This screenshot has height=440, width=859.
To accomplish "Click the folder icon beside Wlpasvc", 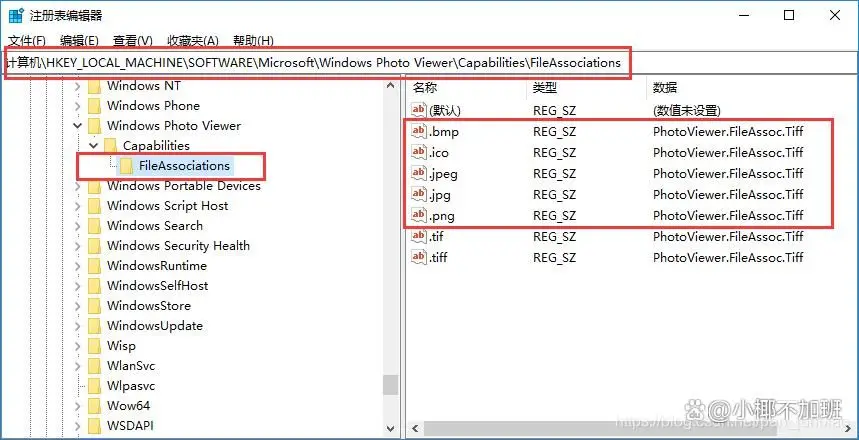I will coord(95,386).
